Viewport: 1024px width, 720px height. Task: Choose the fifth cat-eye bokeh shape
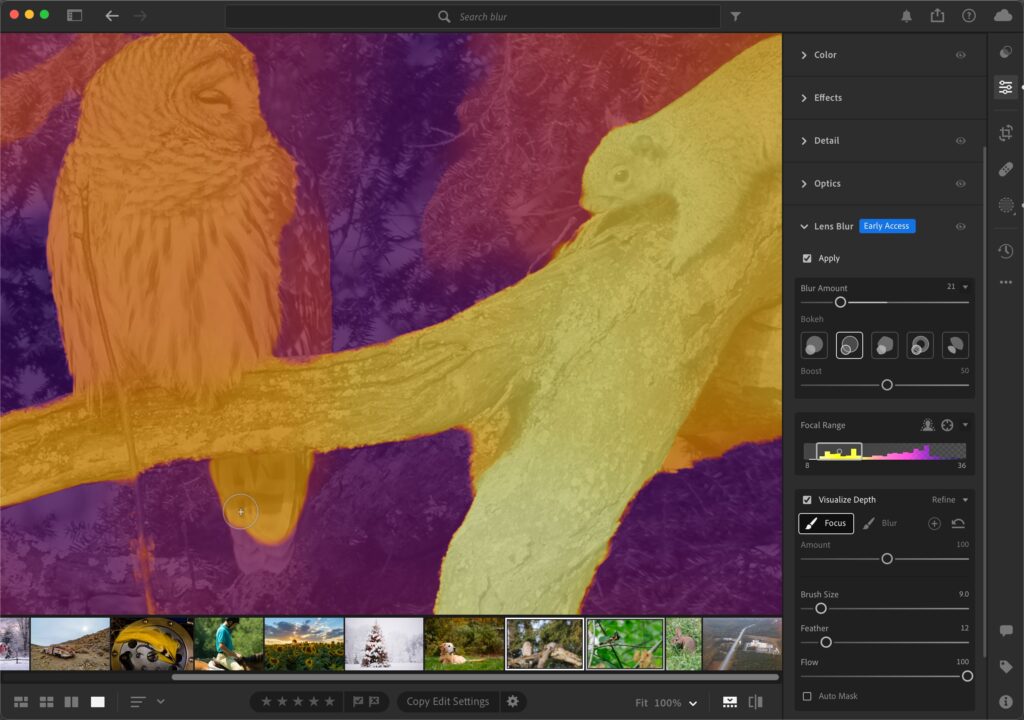tap(955, 345)
